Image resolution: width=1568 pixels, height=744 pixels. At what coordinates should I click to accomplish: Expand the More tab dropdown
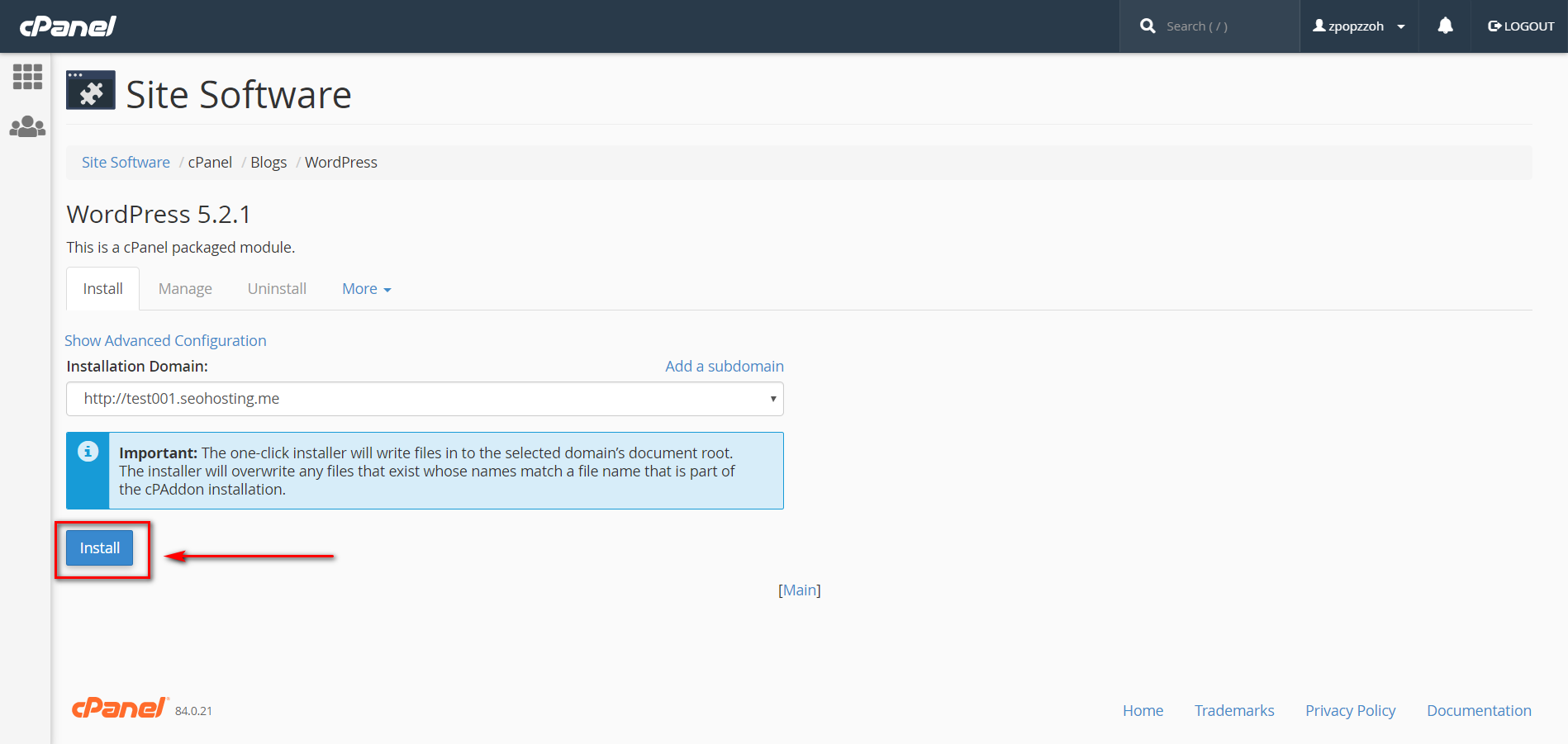coord(367,289)
